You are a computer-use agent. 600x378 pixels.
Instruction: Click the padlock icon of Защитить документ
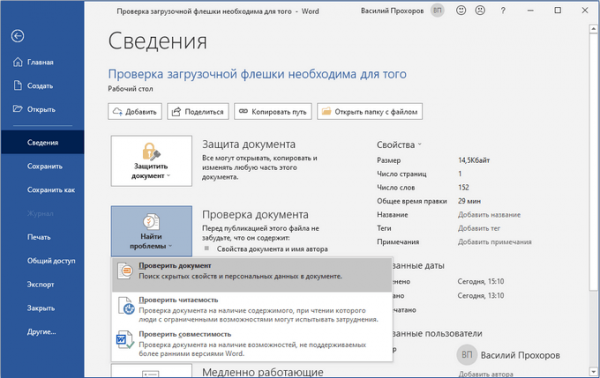click(x=151, y=152)
